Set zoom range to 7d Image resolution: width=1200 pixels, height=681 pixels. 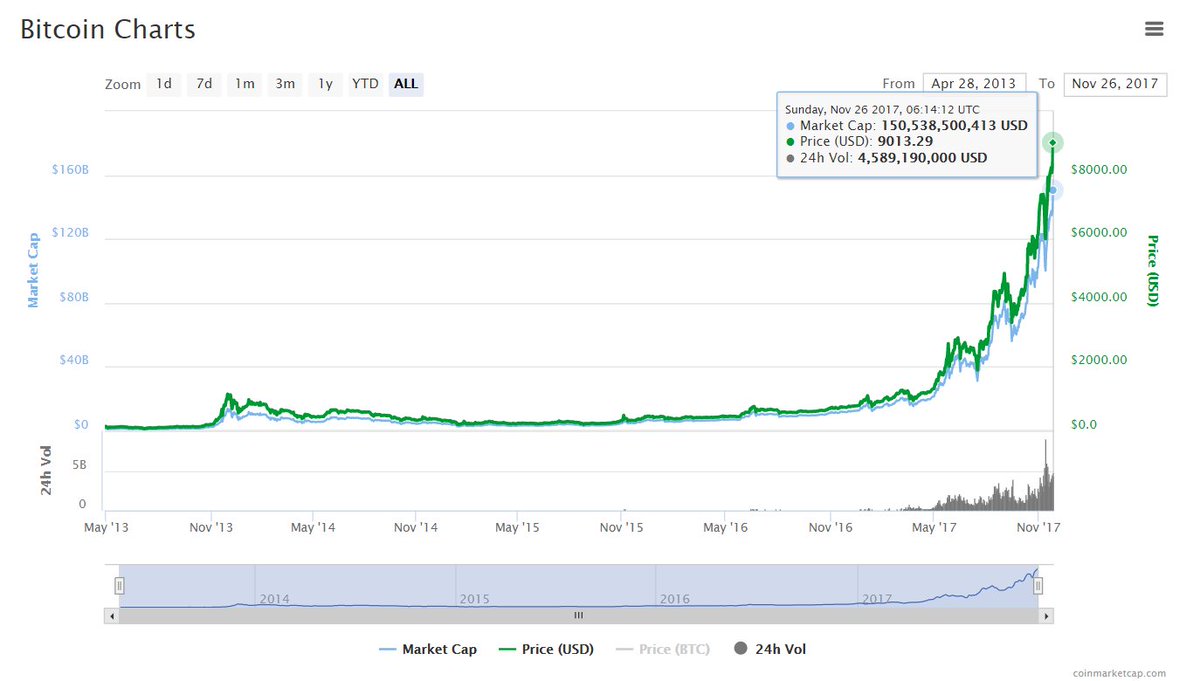204,84
